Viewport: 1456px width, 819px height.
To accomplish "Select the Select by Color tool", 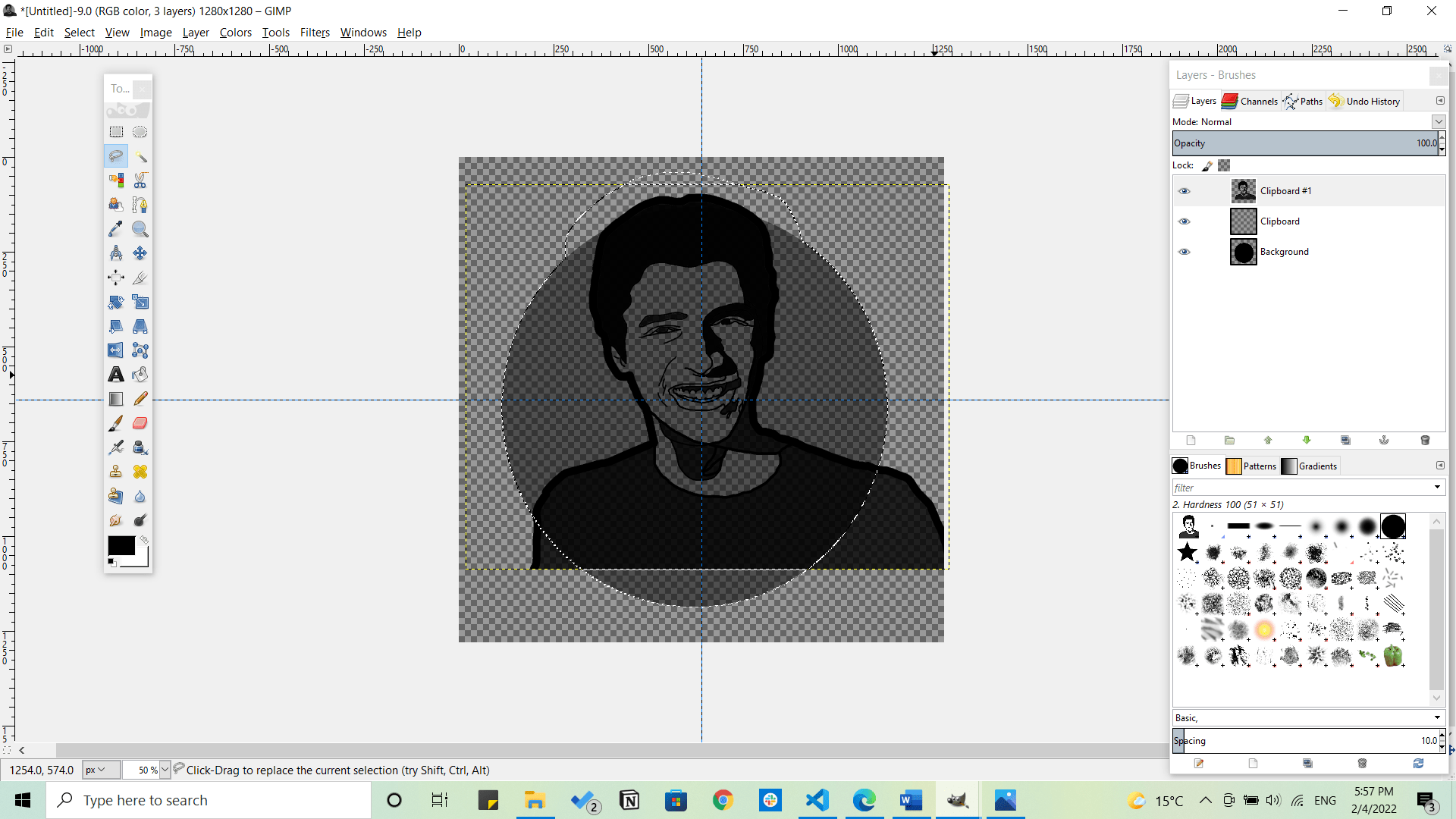I will coord(116,180).
